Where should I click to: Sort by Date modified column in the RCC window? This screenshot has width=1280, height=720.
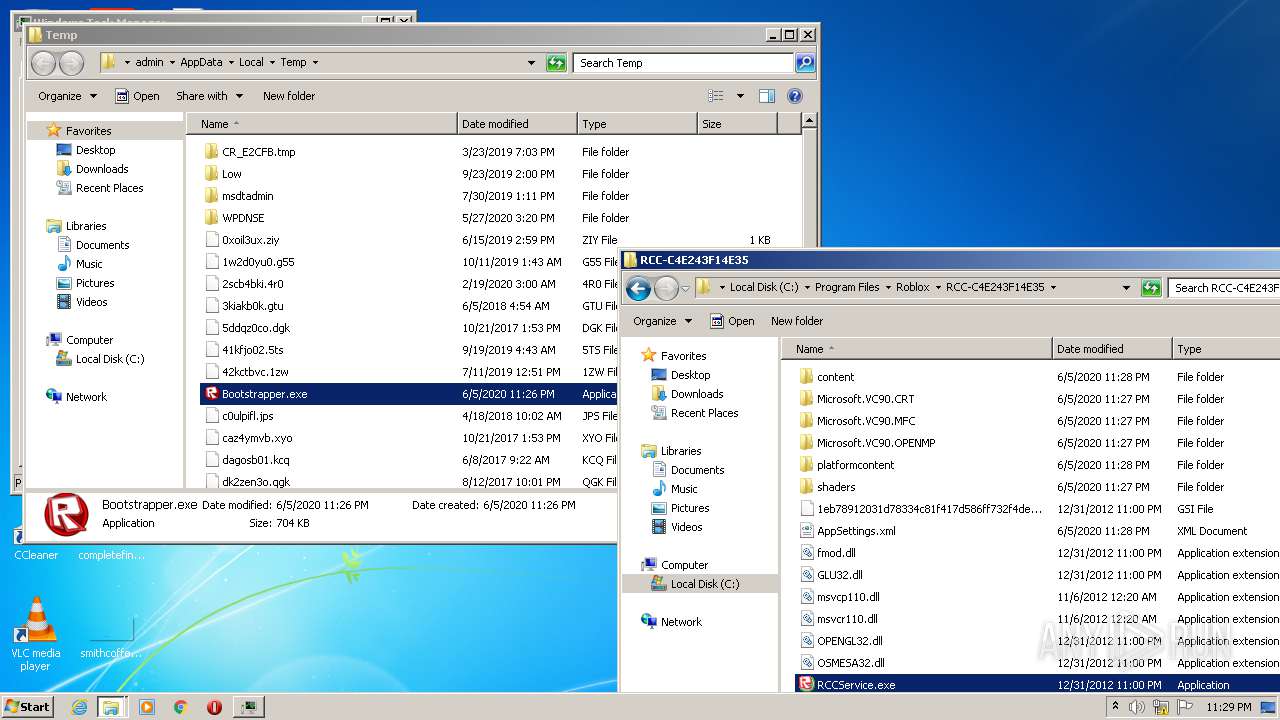tap(1112, 349)
